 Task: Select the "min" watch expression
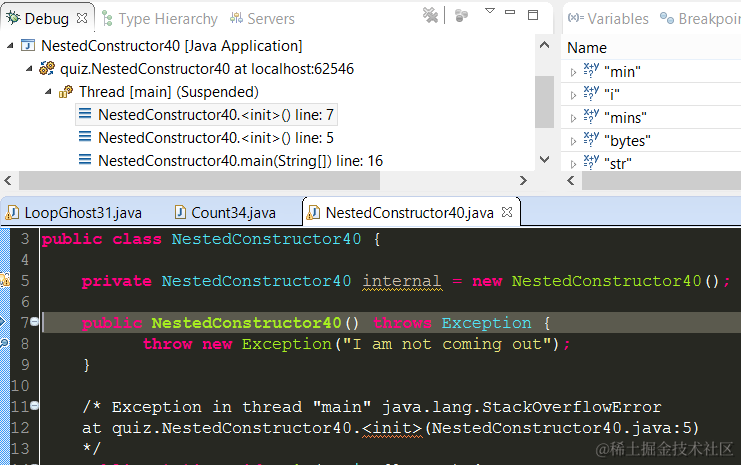click(622, 72)
